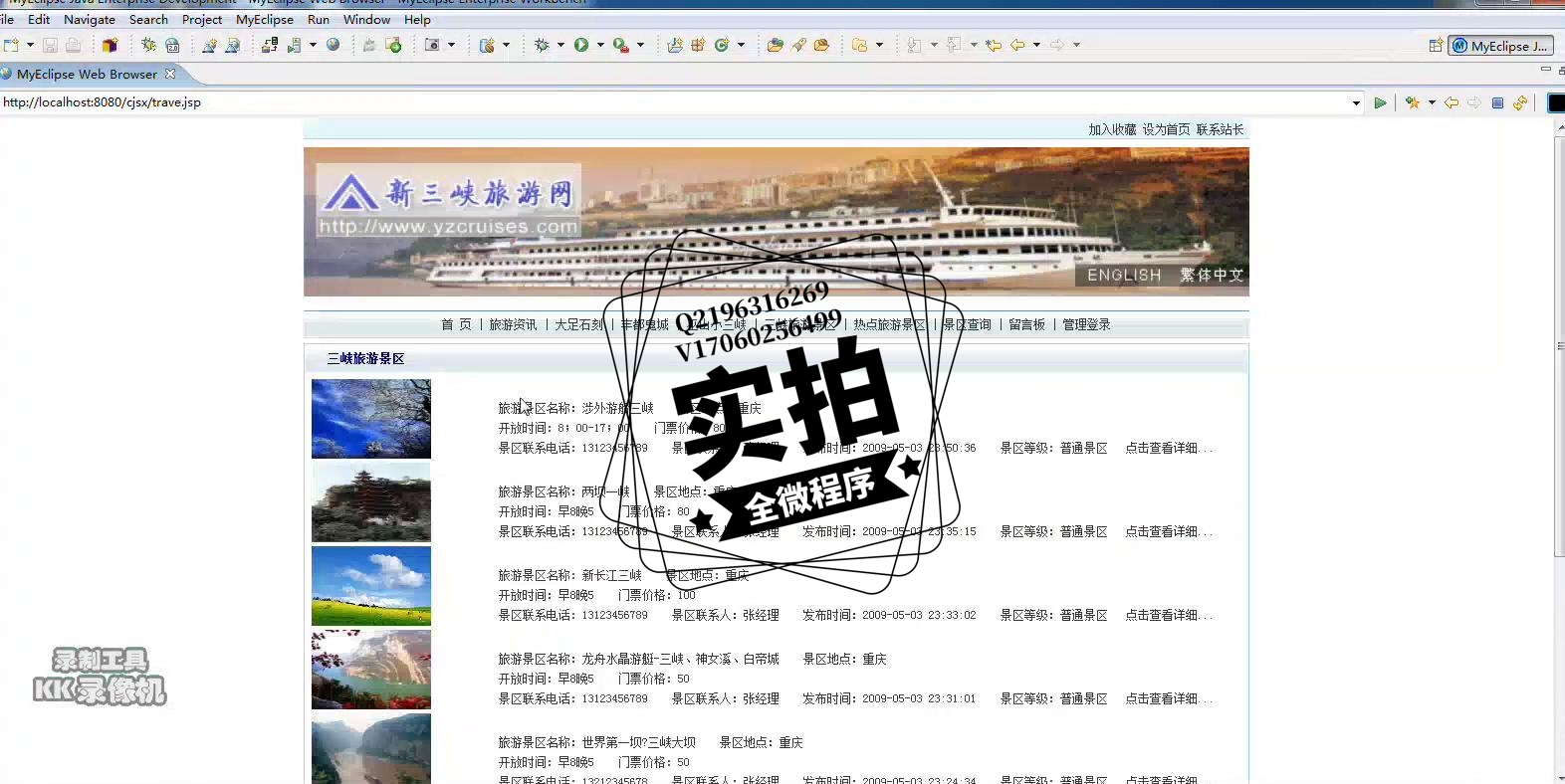Click the camera snapshot toolbar icon
1565x784 pixels.
click(432, 45)
